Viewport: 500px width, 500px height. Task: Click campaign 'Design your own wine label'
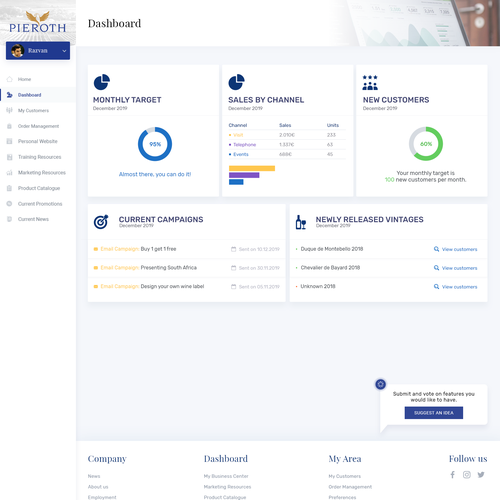(x=172, y=286)
